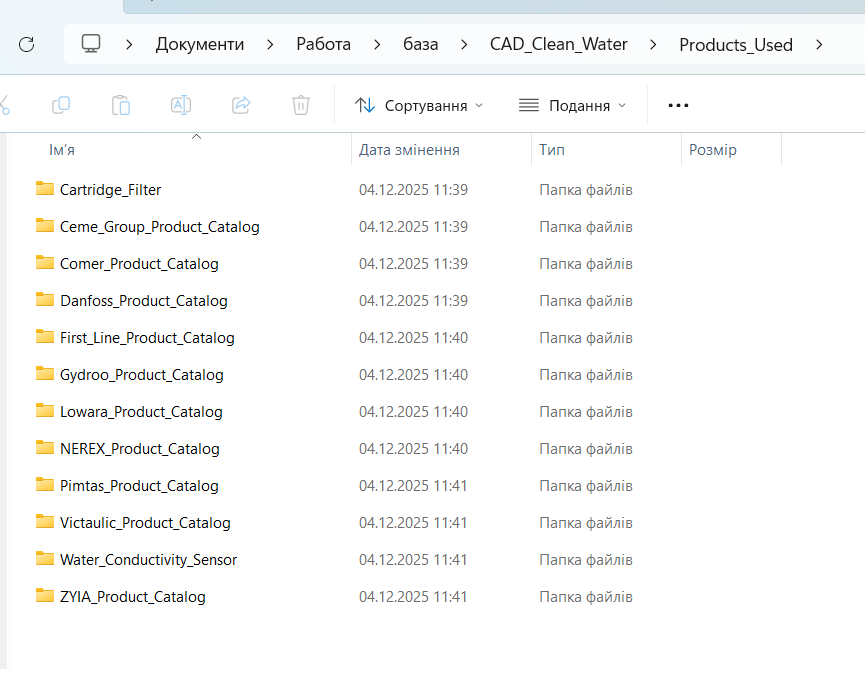Navigate to CAD_Clean_Water breadcrumb

(558, 44)
